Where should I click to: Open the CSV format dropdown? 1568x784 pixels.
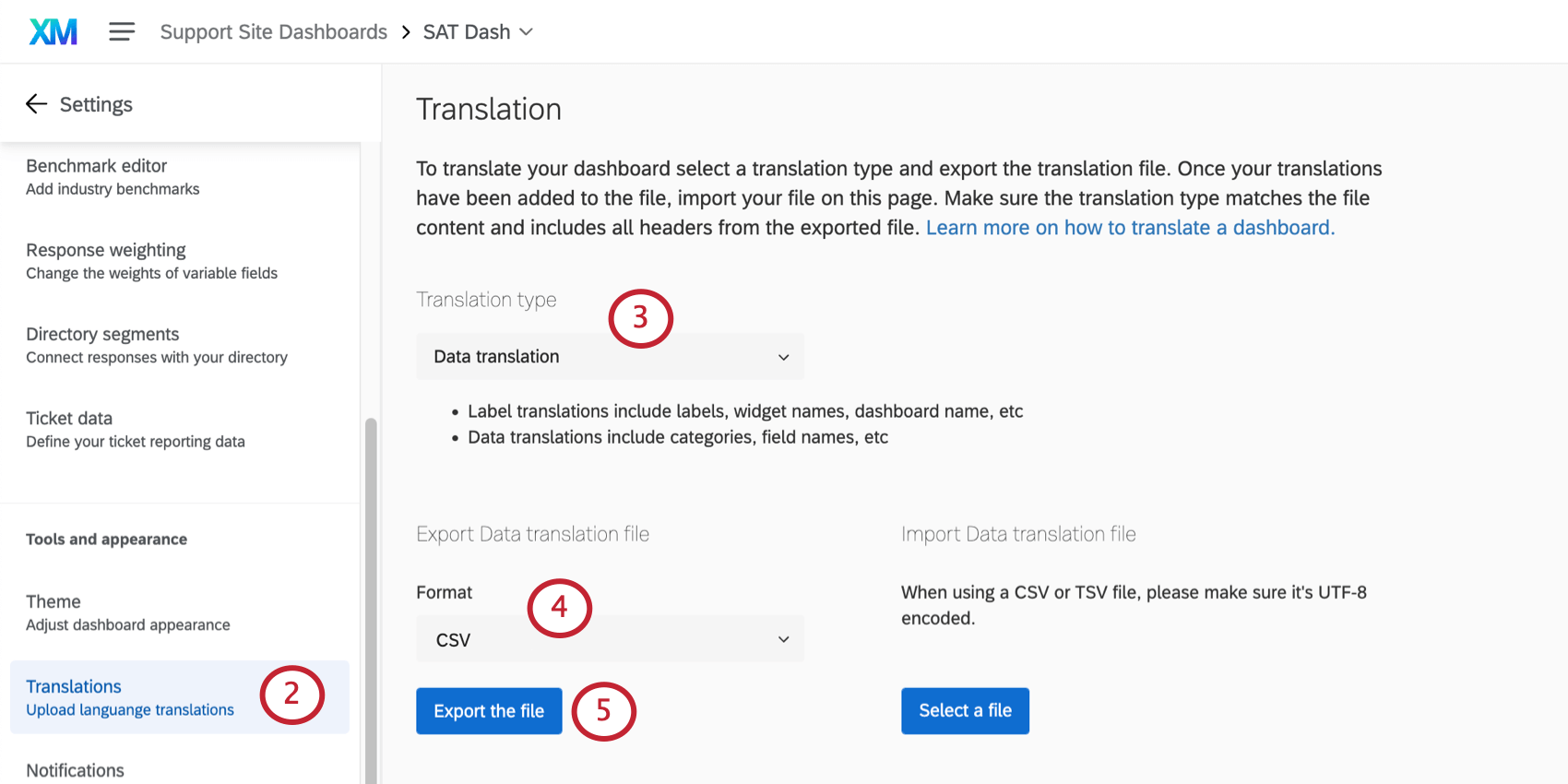pos(609,639)
